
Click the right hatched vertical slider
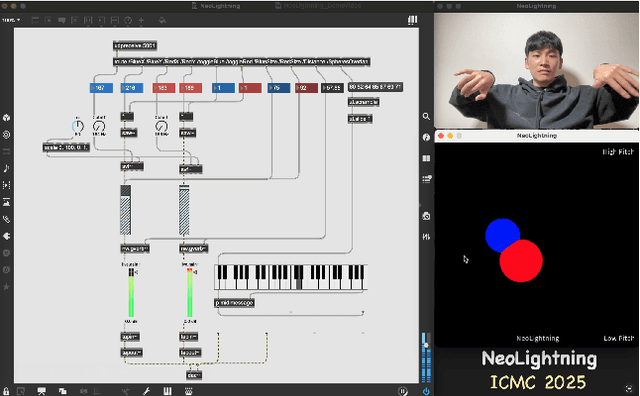coord(184,210)
